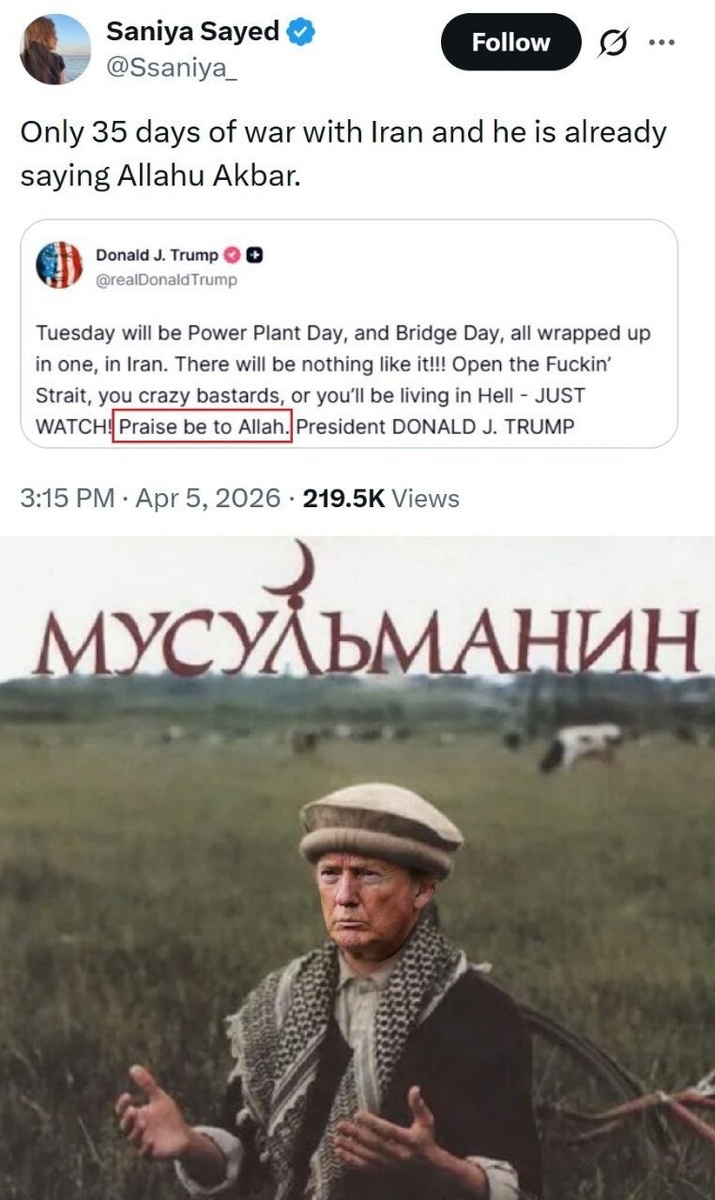The image size is (715, 1200).
Task: Click the black affiliate badge icon
Action: 254,255
